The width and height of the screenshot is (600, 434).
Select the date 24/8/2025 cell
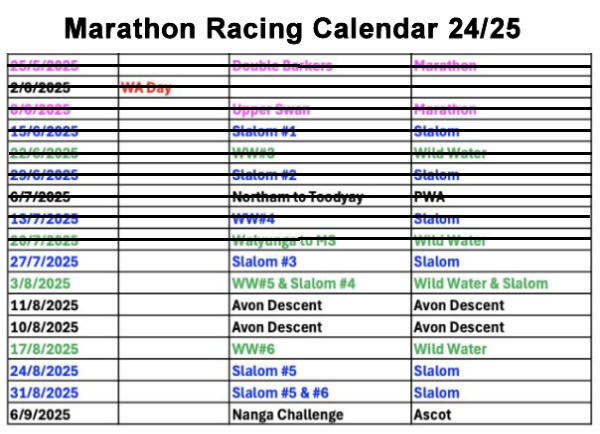[45, 371]
